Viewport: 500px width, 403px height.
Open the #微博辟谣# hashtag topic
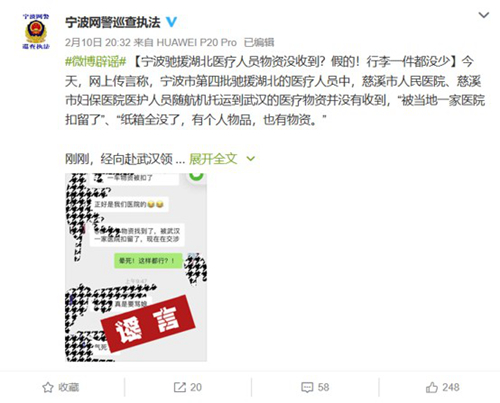tap(96, 62)
